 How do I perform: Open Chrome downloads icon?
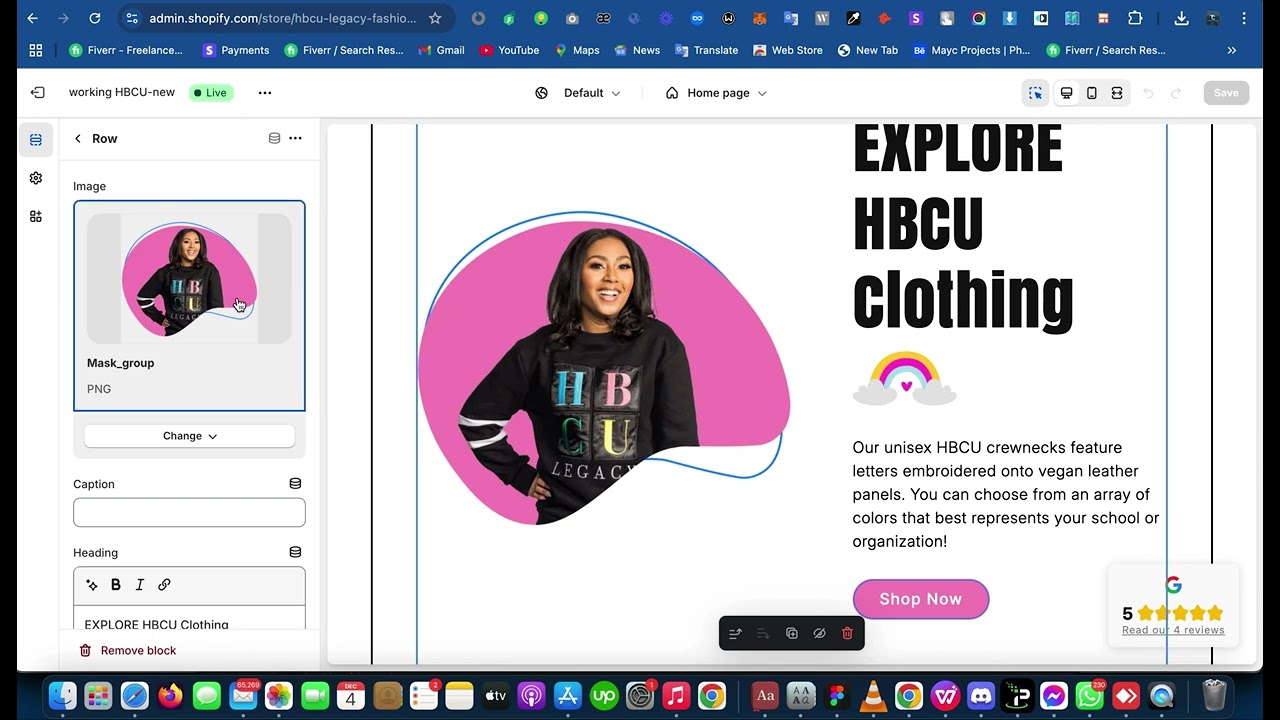[1181, 18]
